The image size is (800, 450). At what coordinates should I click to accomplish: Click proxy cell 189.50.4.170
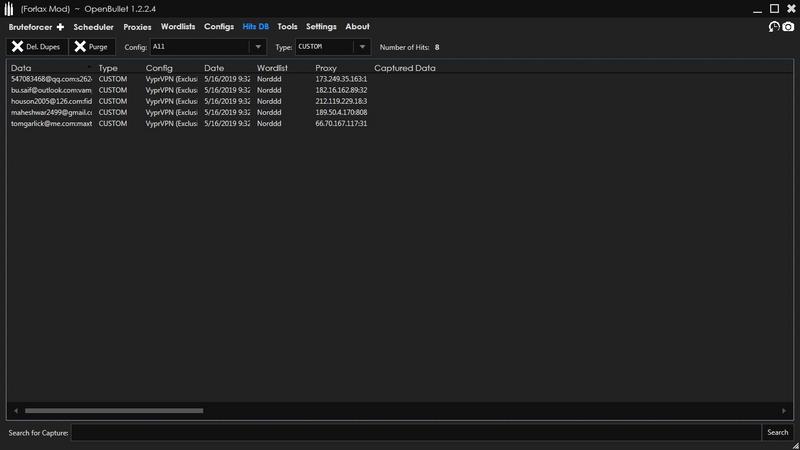[x=341, y=113]
